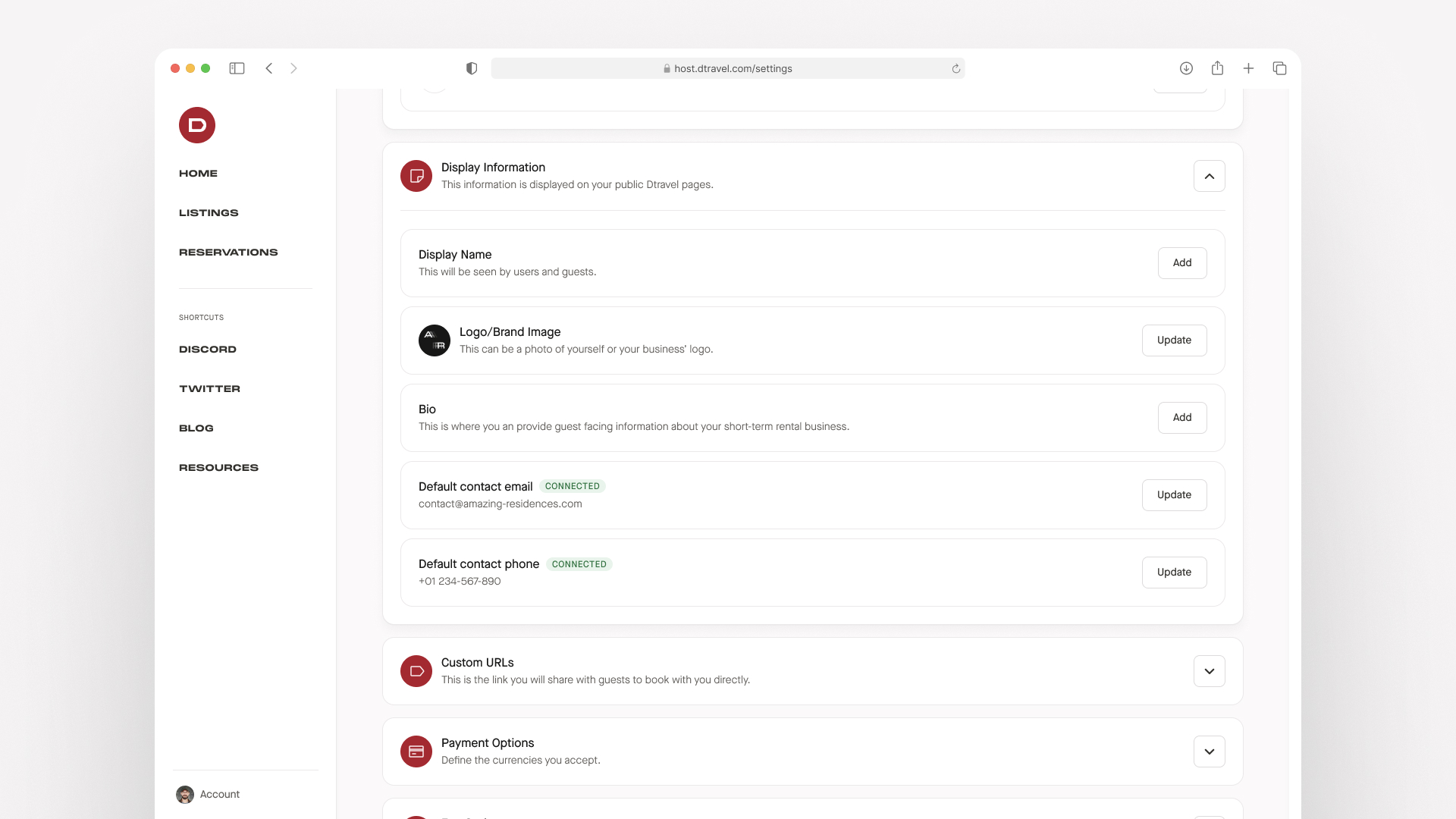The width and height of the screenshot is (1456, 819).
Task: Update the Logo/Brand Image
Action: point(1174,340)
